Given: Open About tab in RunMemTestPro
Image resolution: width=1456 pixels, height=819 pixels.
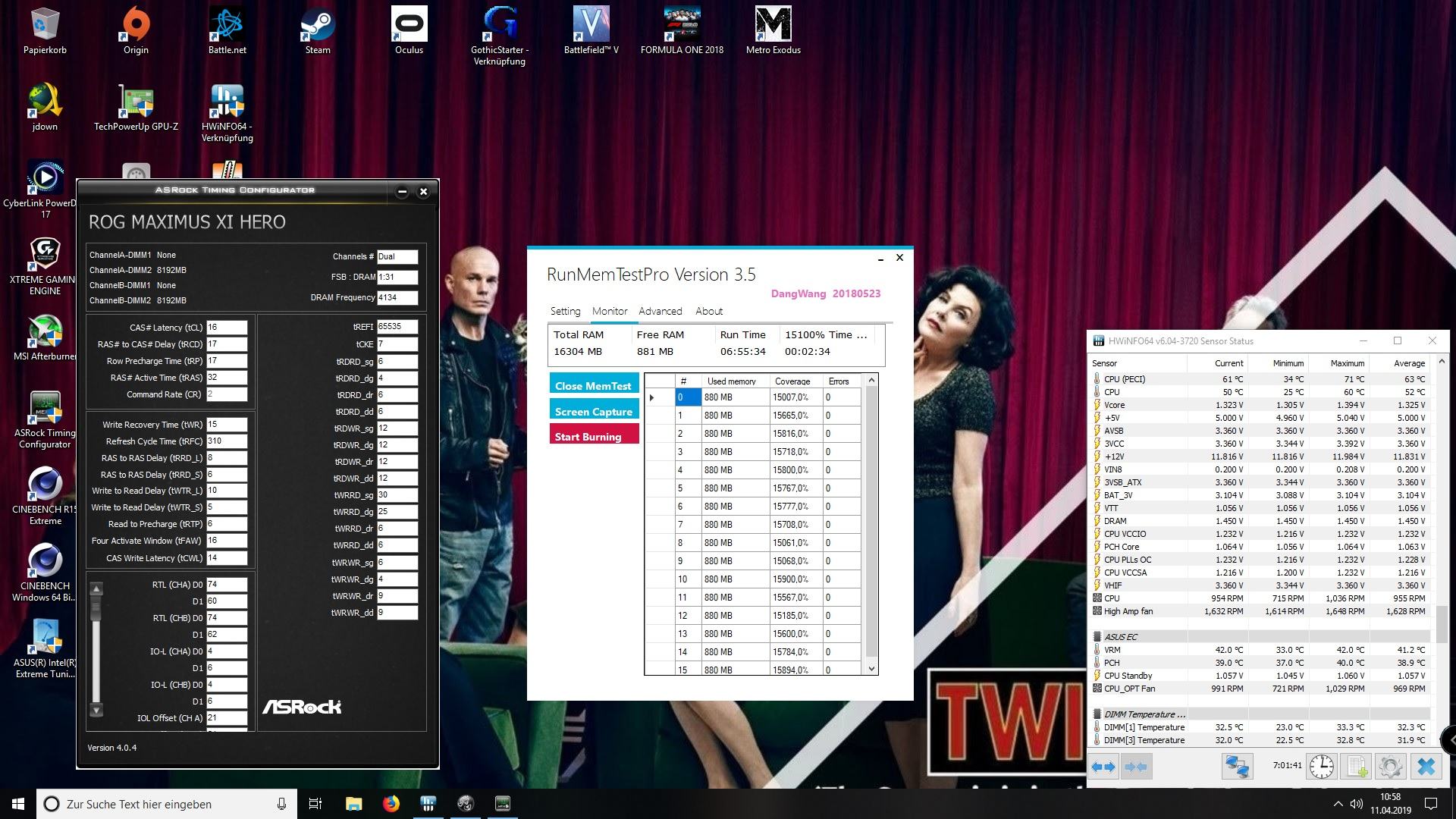Looking at the screenshot, I should coord(709,311).
